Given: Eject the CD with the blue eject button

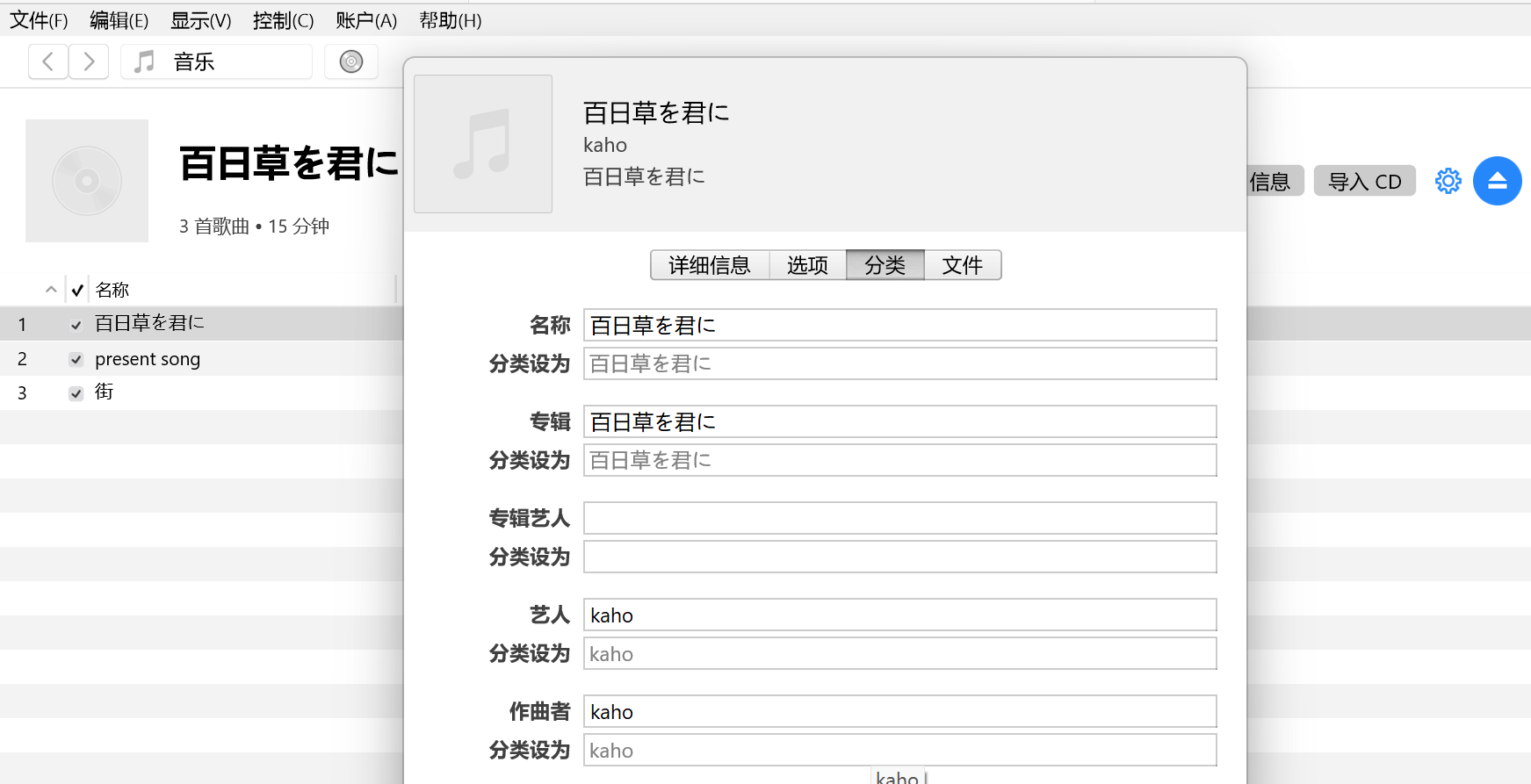Looking at the screenshot, I should point(1498,181).
